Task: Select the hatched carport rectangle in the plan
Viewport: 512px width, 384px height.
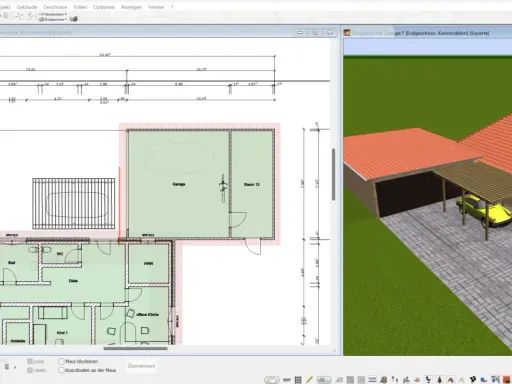Action: click(x=74, y=204)
